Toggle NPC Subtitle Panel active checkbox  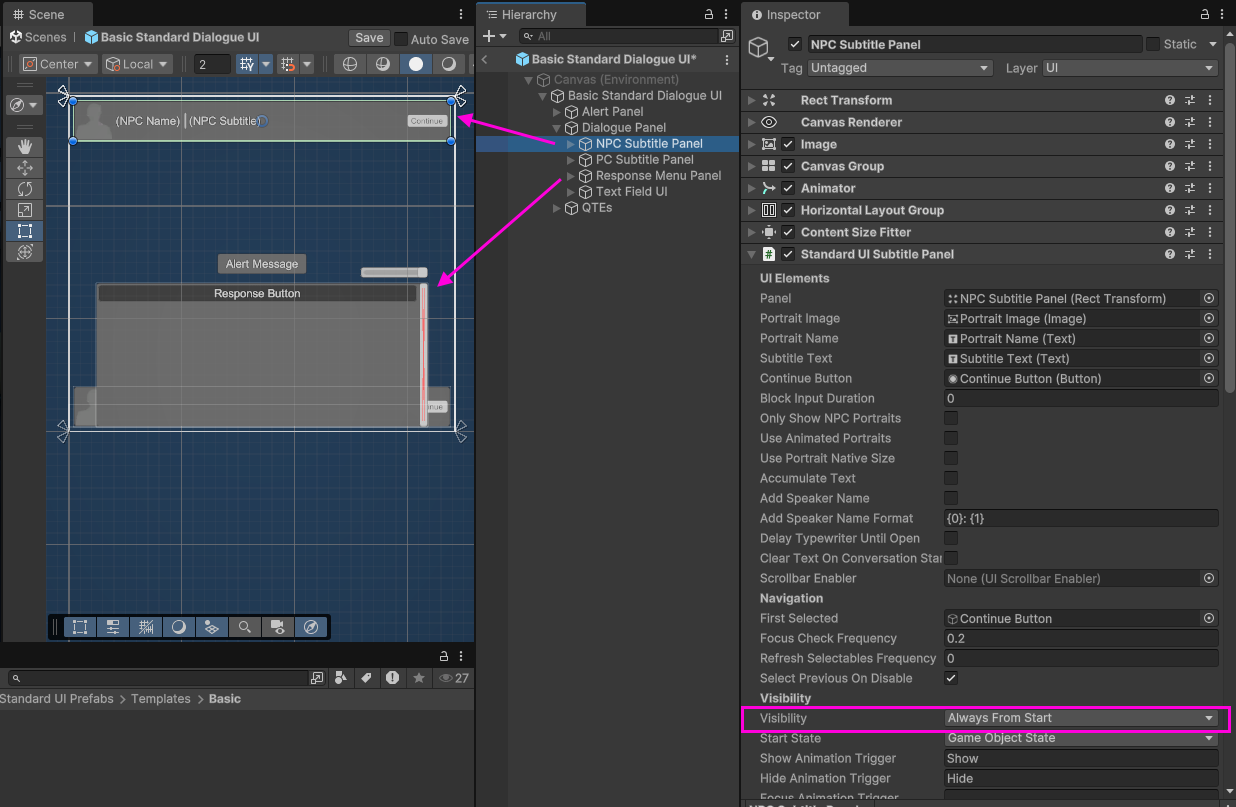(795, 44)
